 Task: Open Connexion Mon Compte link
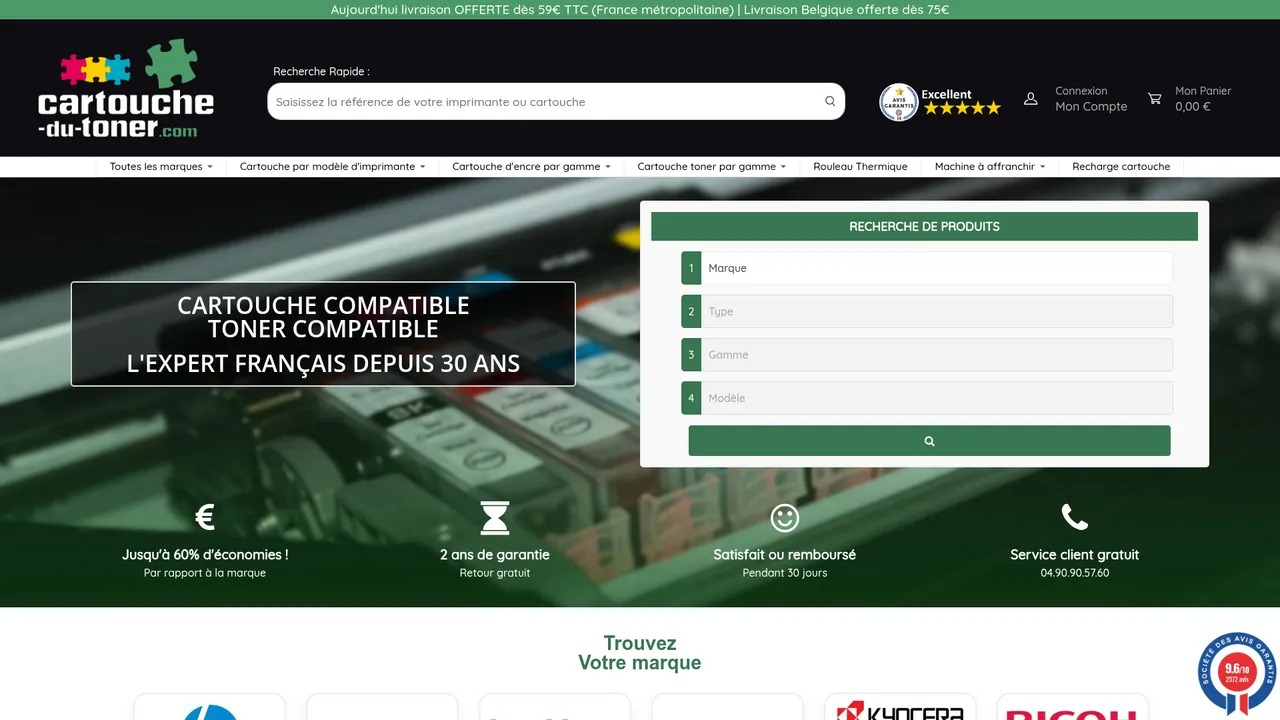[1091, 99]
